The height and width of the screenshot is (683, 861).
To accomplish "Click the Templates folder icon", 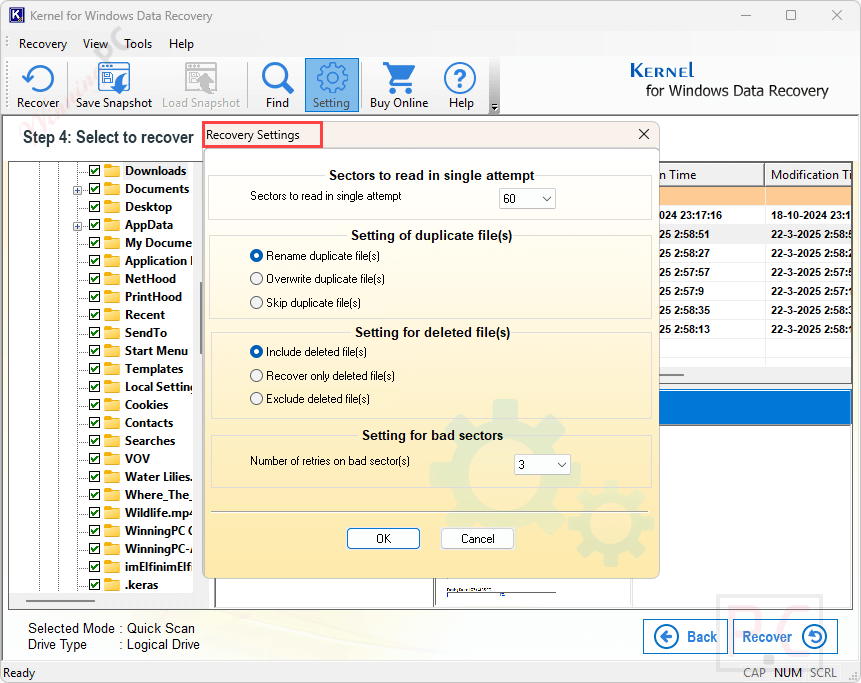I will click(112, 369).
